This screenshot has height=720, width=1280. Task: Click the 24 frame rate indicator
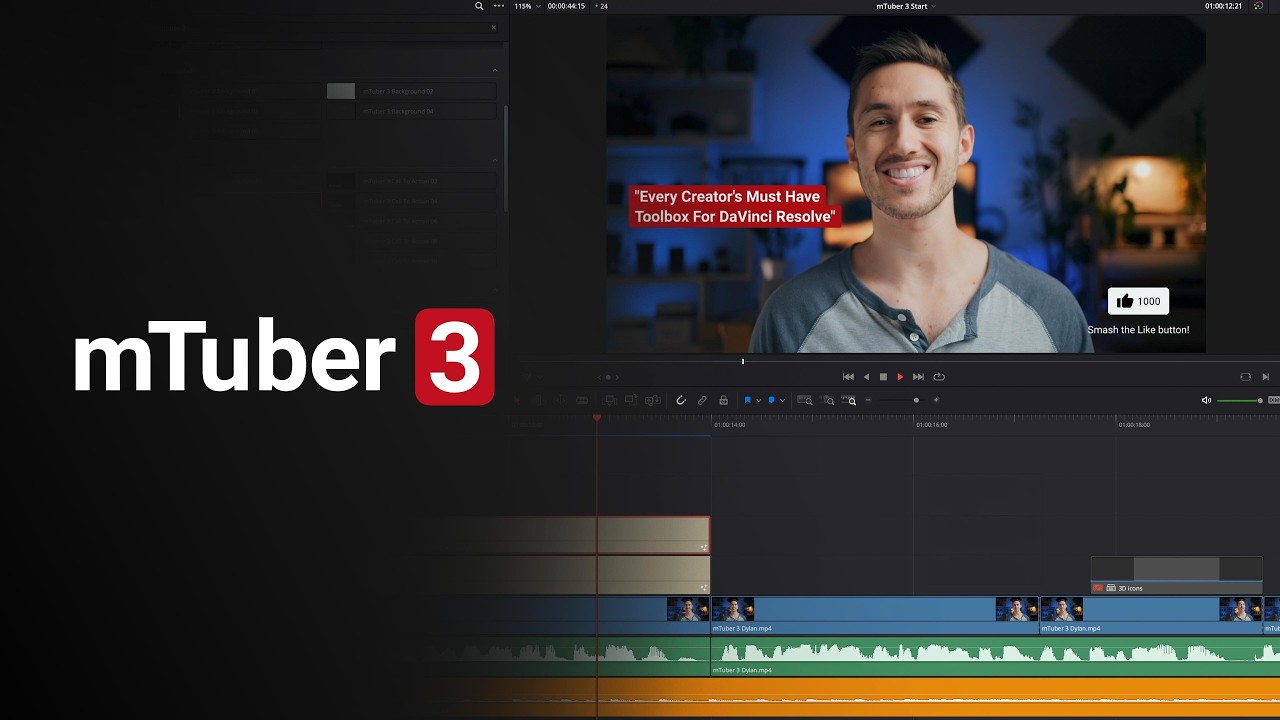pyautogui.click(x=601, y=6)
